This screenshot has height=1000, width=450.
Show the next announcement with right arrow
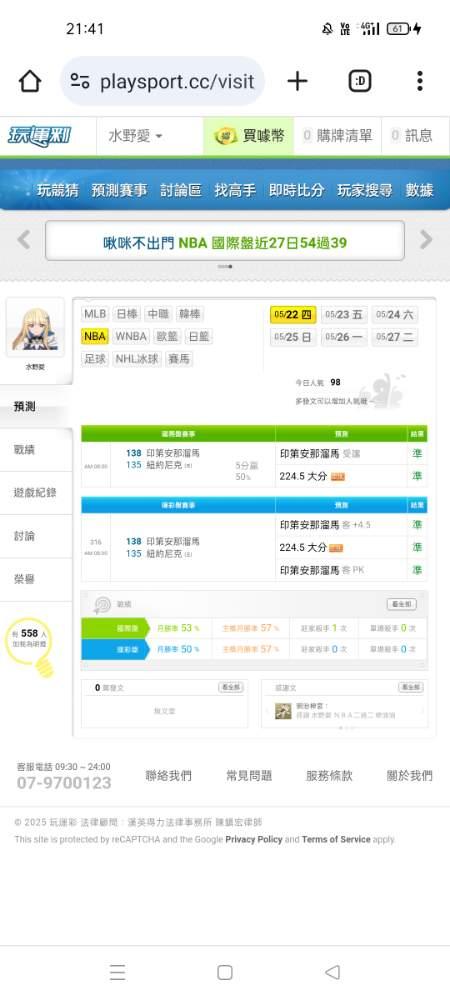point(426,240)
